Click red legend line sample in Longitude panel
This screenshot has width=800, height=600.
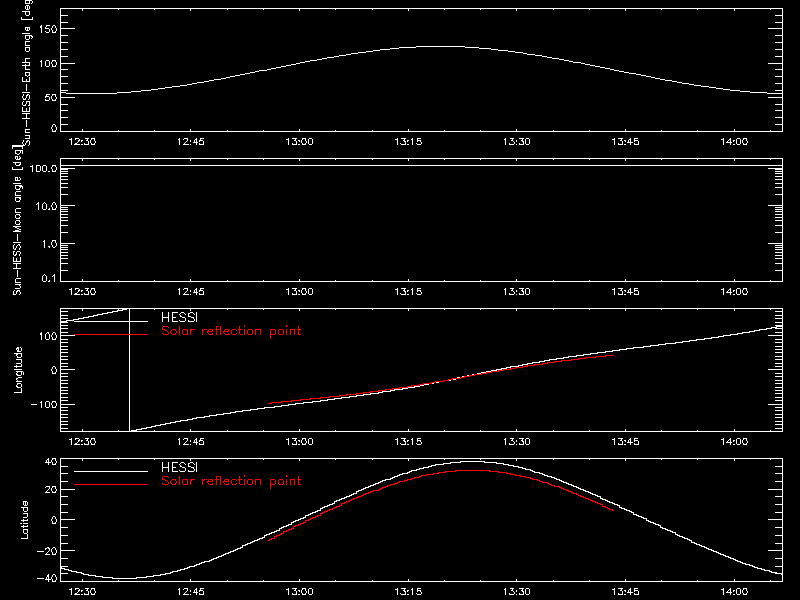pyautogui.click(x=111, y=335)
